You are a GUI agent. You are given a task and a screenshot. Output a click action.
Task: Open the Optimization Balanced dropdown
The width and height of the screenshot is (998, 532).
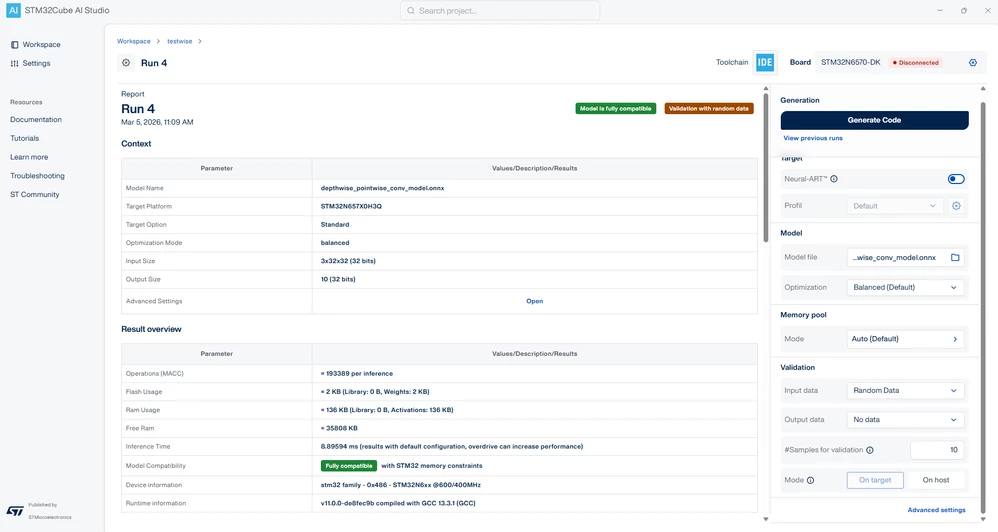(x=904, y=288)
